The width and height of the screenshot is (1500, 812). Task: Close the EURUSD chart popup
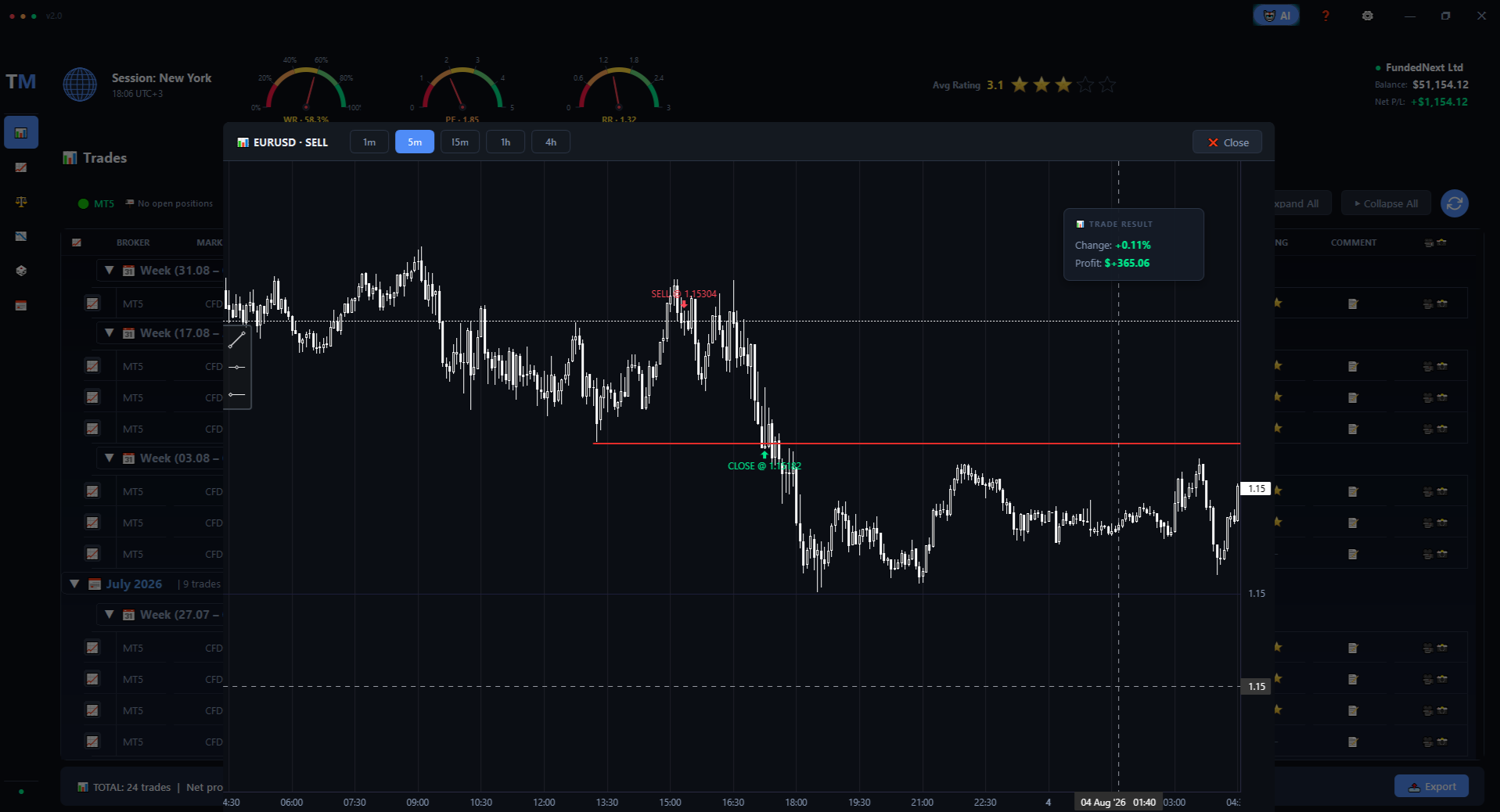(x=1227, y=142)
